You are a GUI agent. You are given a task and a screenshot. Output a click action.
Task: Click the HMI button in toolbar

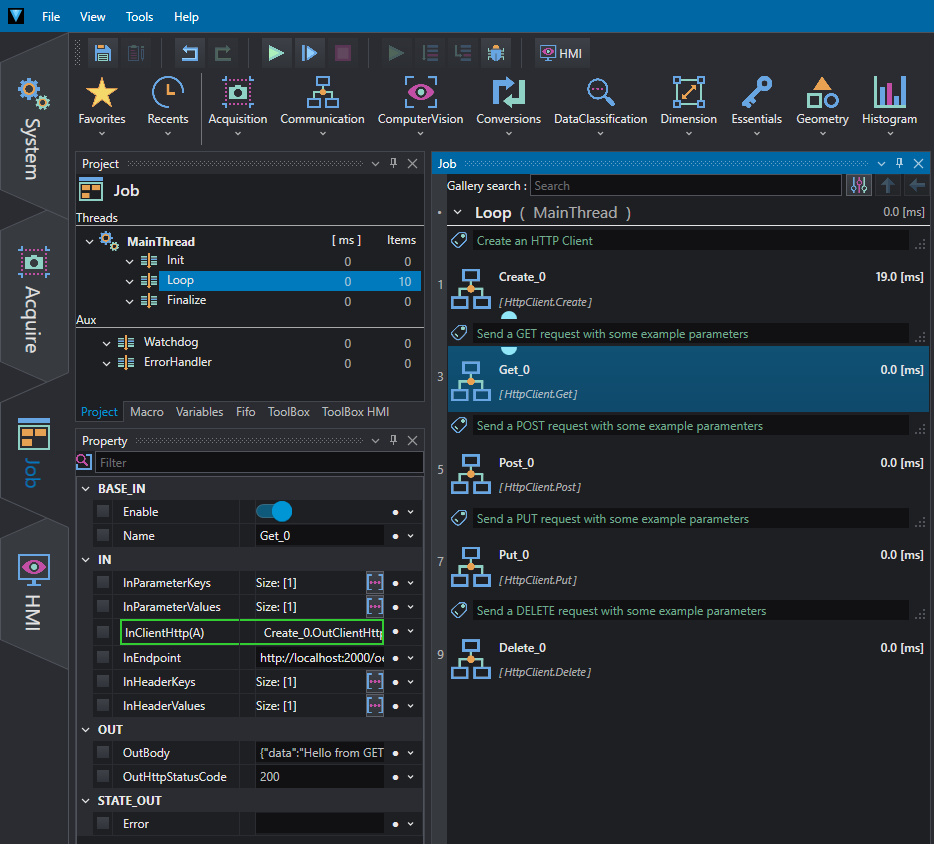point(561,53)
